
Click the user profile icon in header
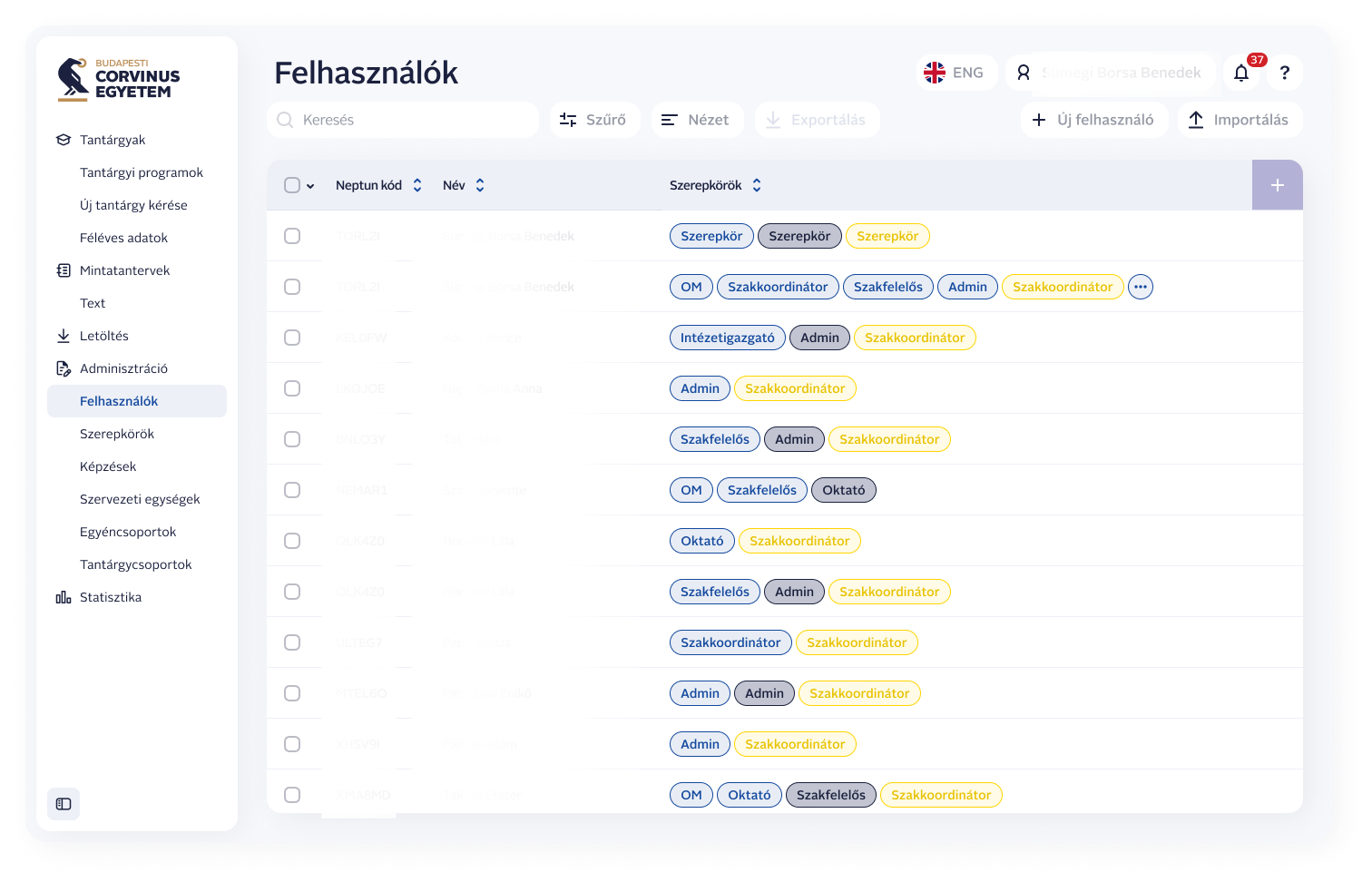pos(1024,73)
